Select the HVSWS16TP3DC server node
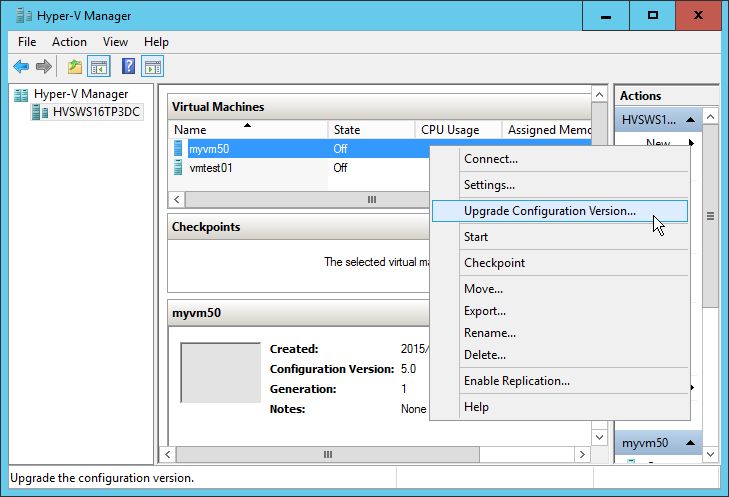This screenshot has width=729, height=497. coord(96,112)
